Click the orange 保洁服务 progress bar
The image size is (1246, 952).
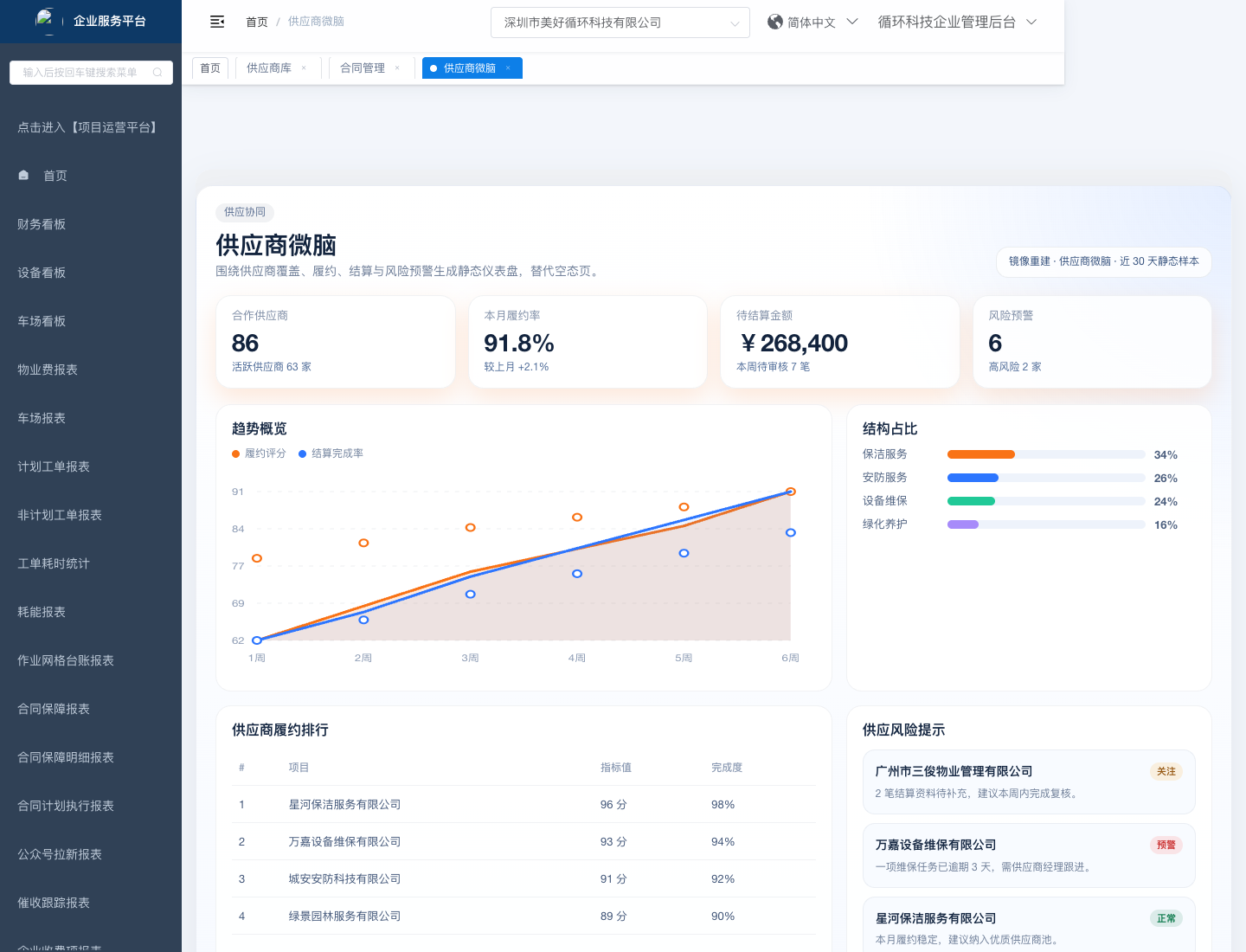pos(980,454)
